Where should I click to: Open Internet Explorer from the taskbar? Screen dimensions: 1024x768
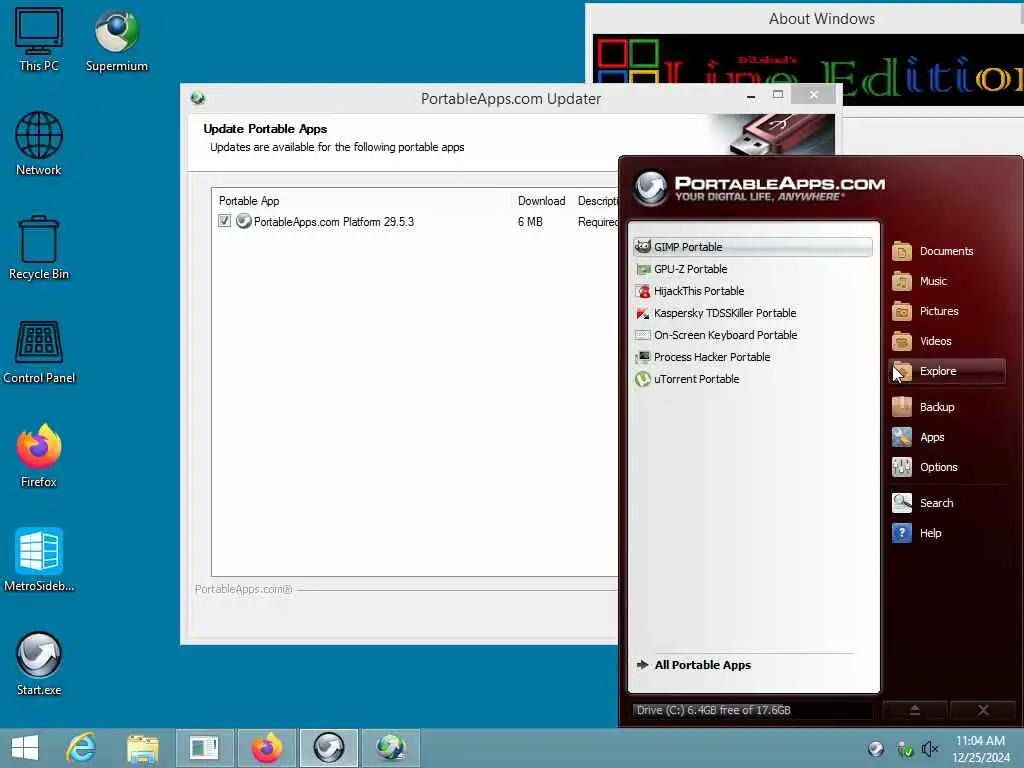82,748
